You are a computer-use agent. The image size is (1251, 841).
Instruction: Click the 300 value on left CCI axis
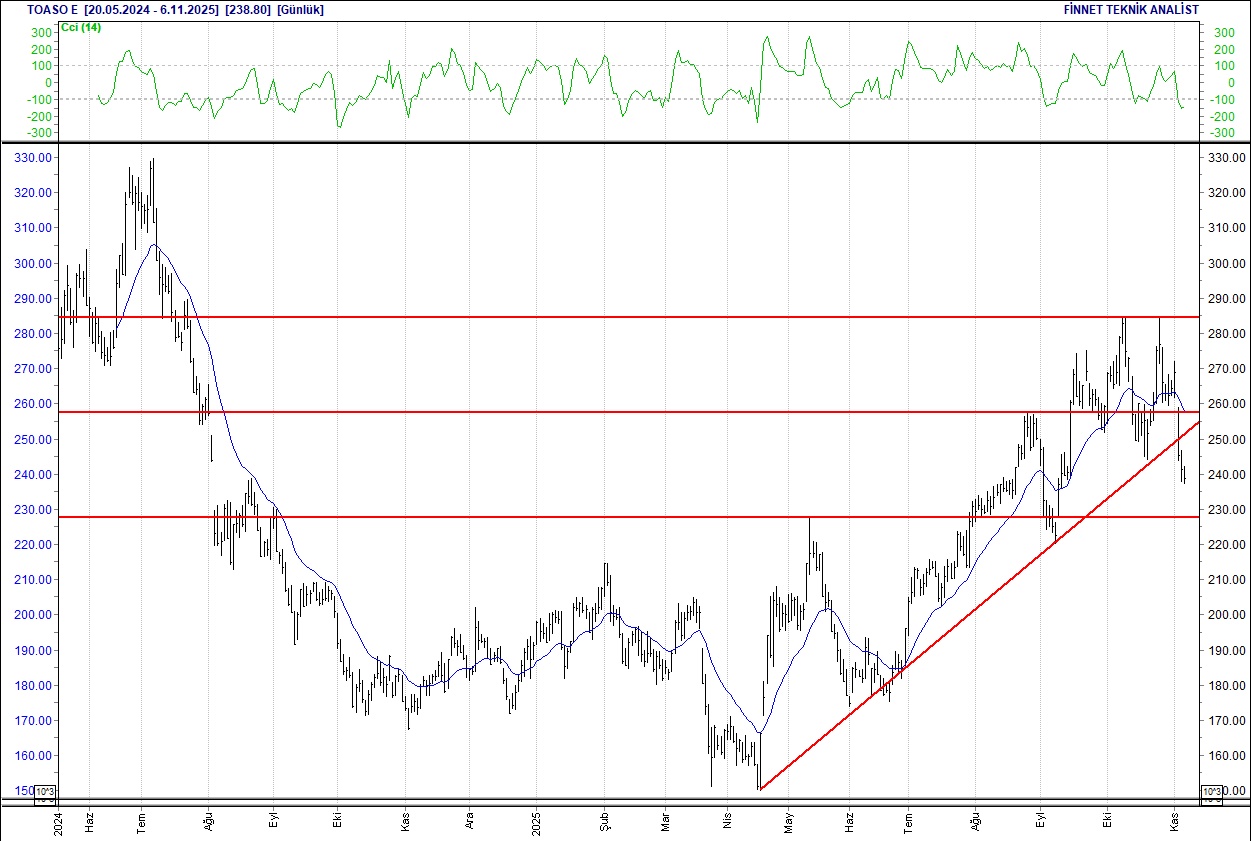(40, 33)
